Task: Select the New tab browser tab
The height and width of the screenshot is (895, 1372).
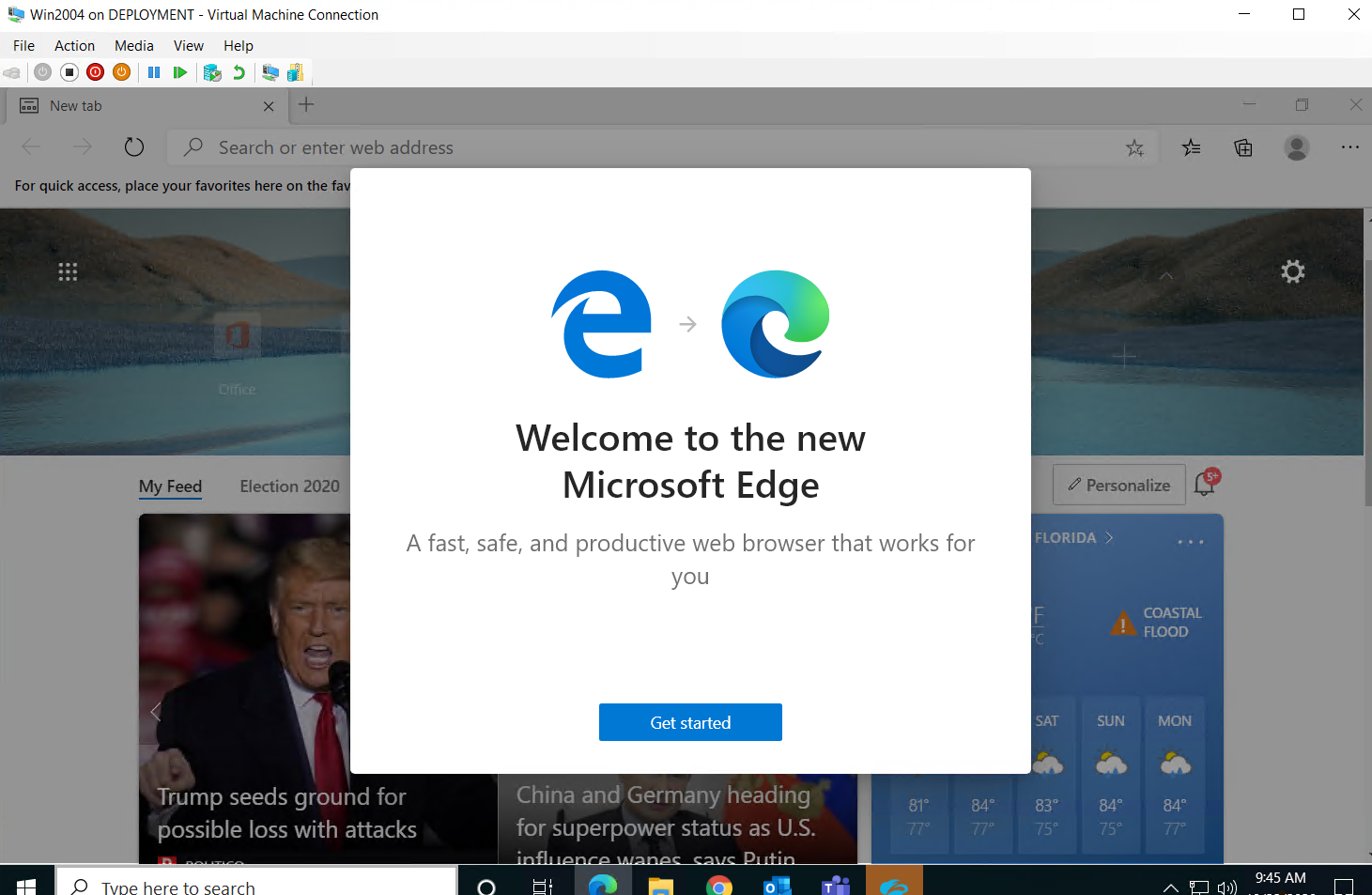Action: 146,106
